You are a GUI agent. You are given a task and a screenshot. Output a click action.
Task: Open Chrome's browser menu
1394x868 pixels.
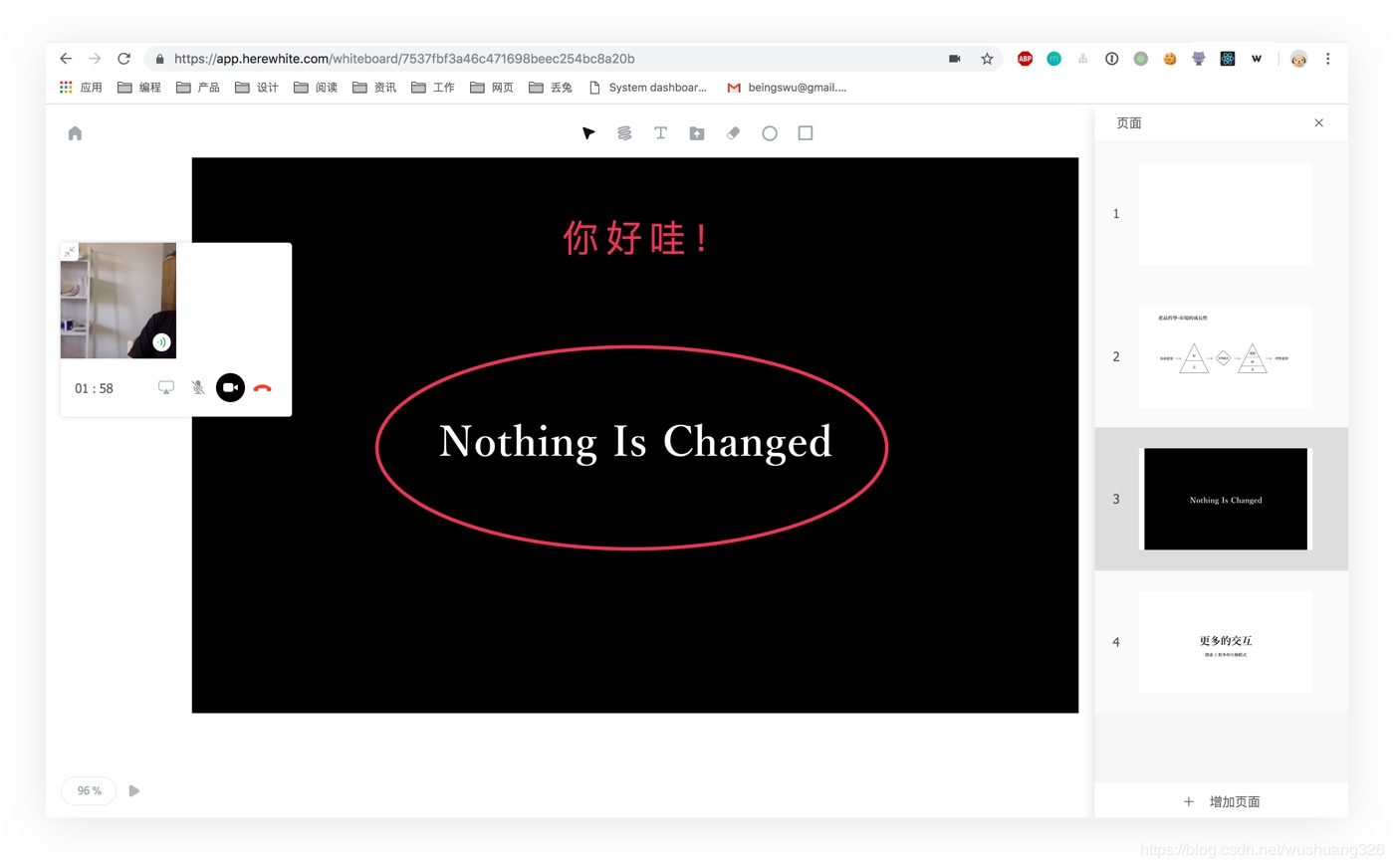(1327, 59)
